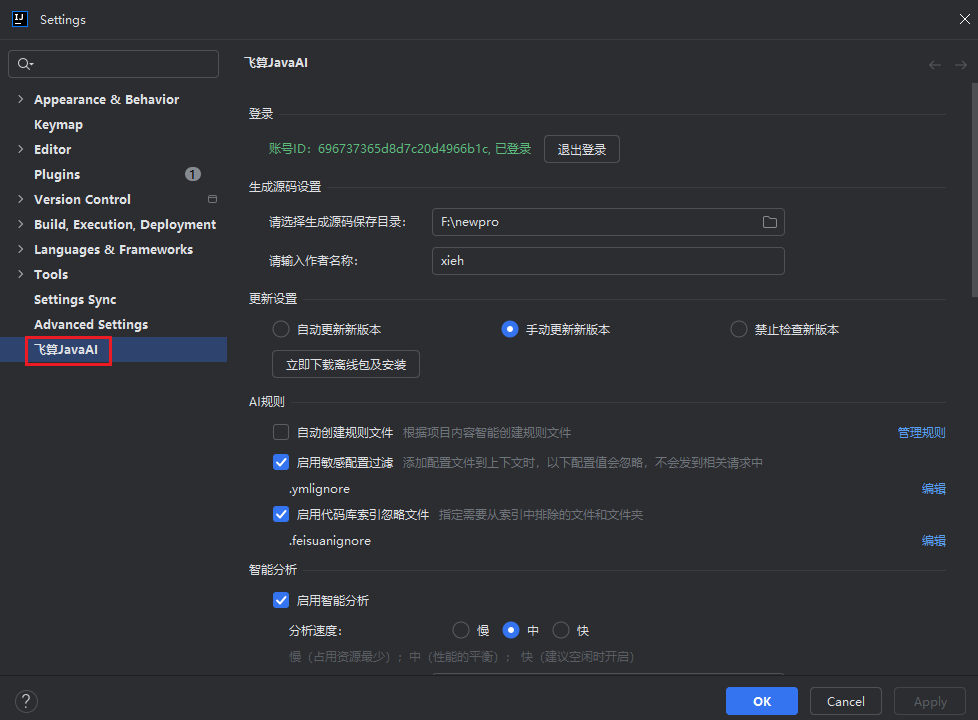978x720 pixels.
Task: Select 自动更新新版本 radio button
Action: point(281,329)
